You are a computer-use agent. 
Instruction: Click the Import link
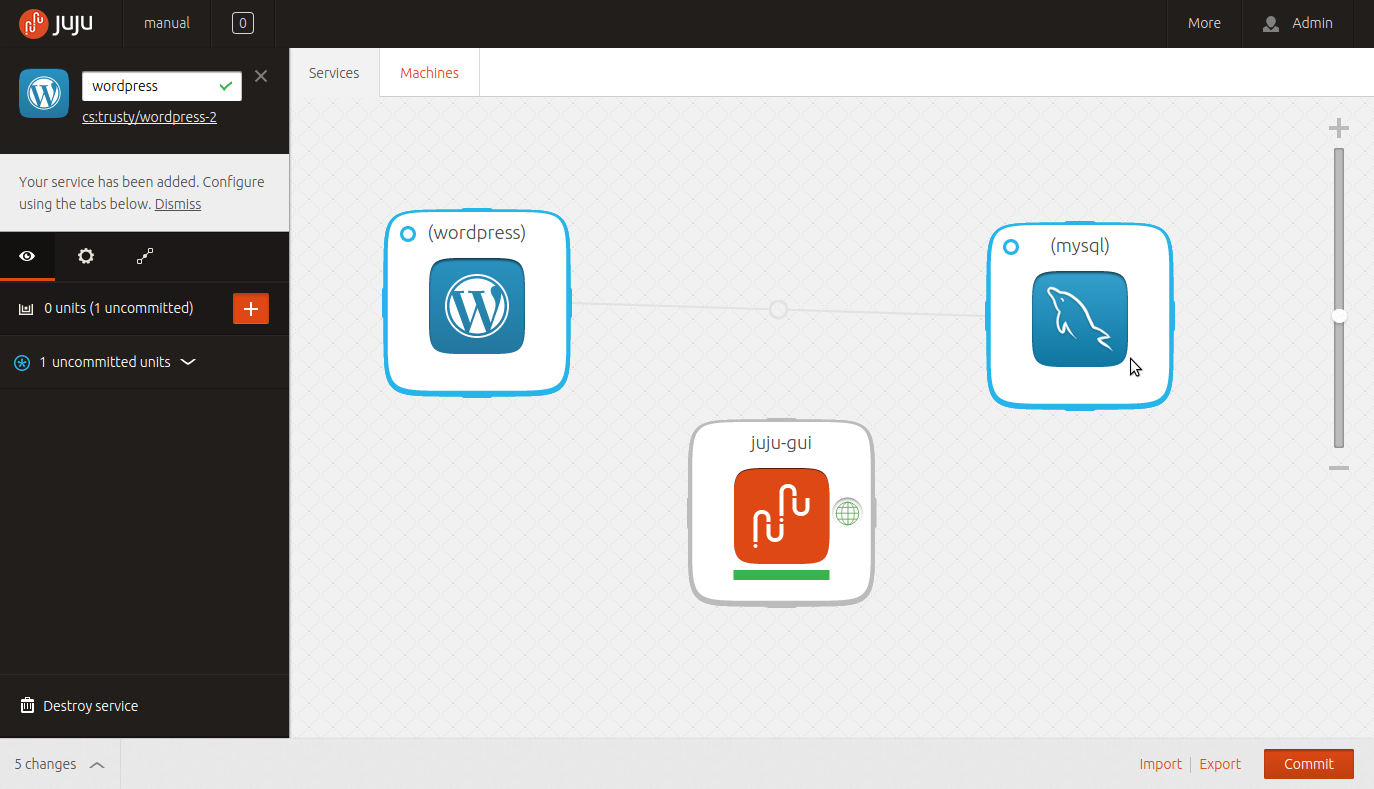click(x=1161, y=764)
